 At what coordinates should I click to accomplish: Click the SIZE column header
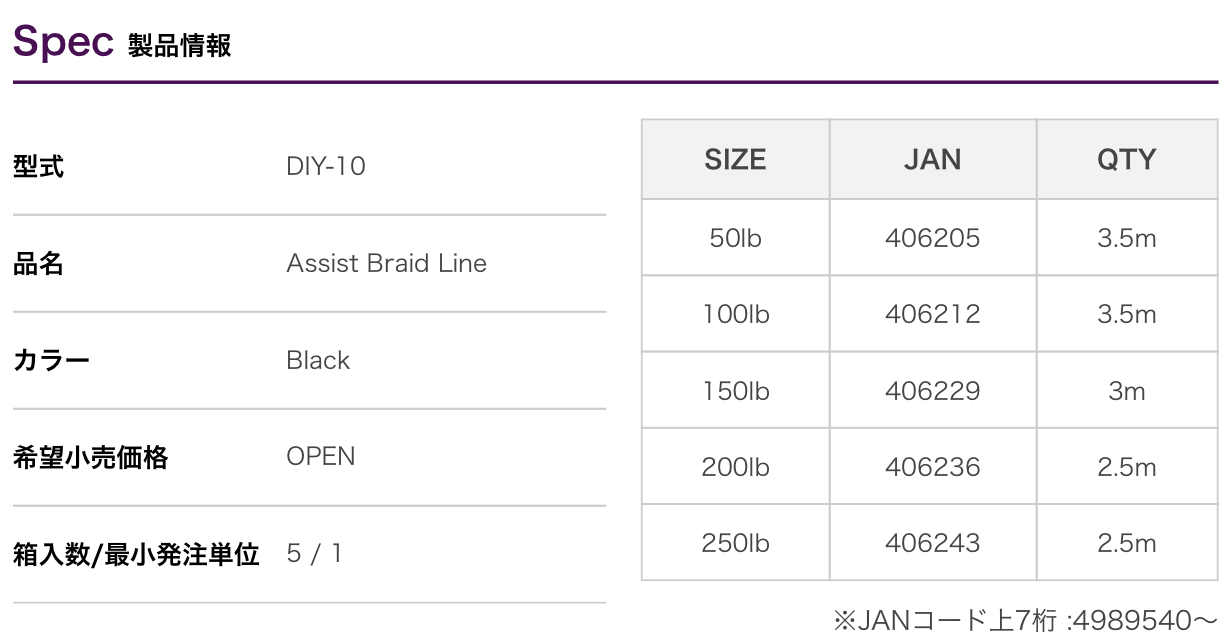(x=735, y=160)
